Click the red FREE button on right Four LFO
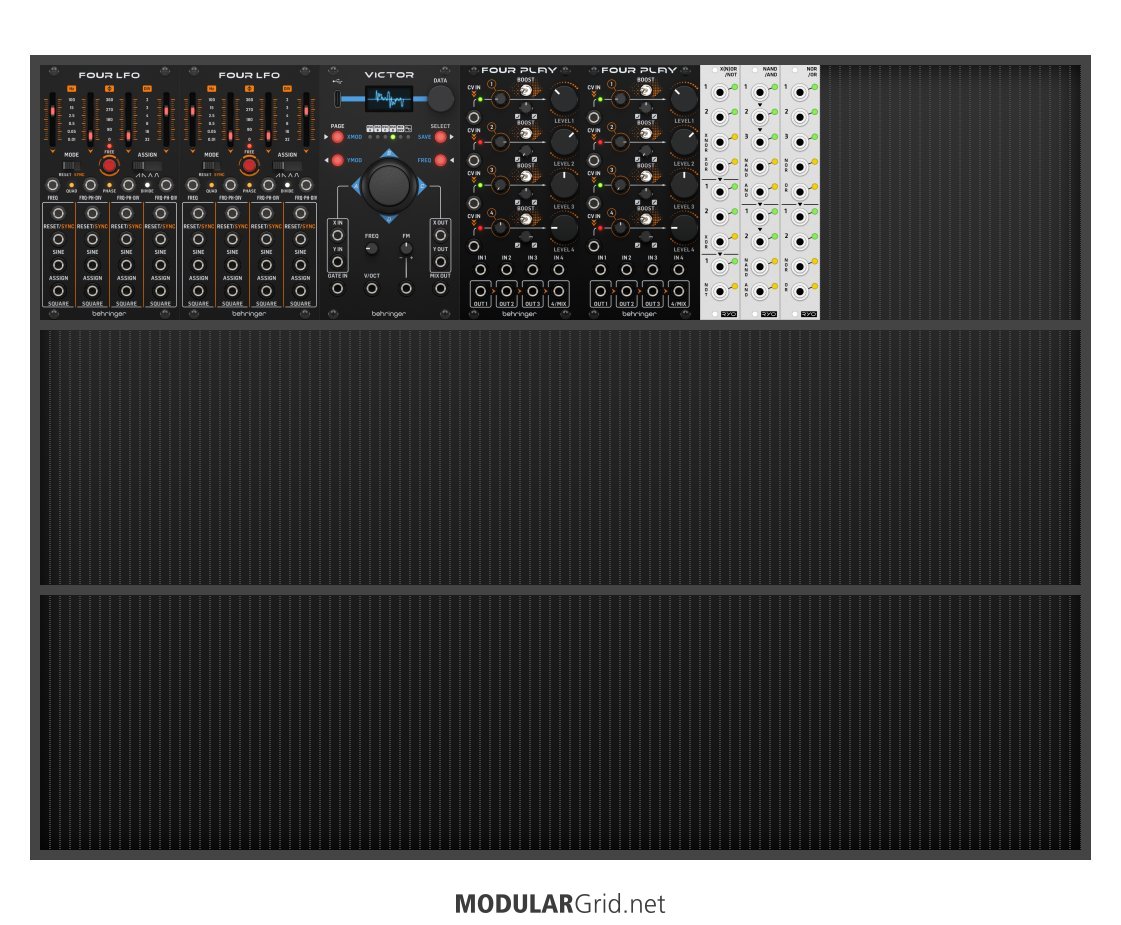 [x=249, y=166]
